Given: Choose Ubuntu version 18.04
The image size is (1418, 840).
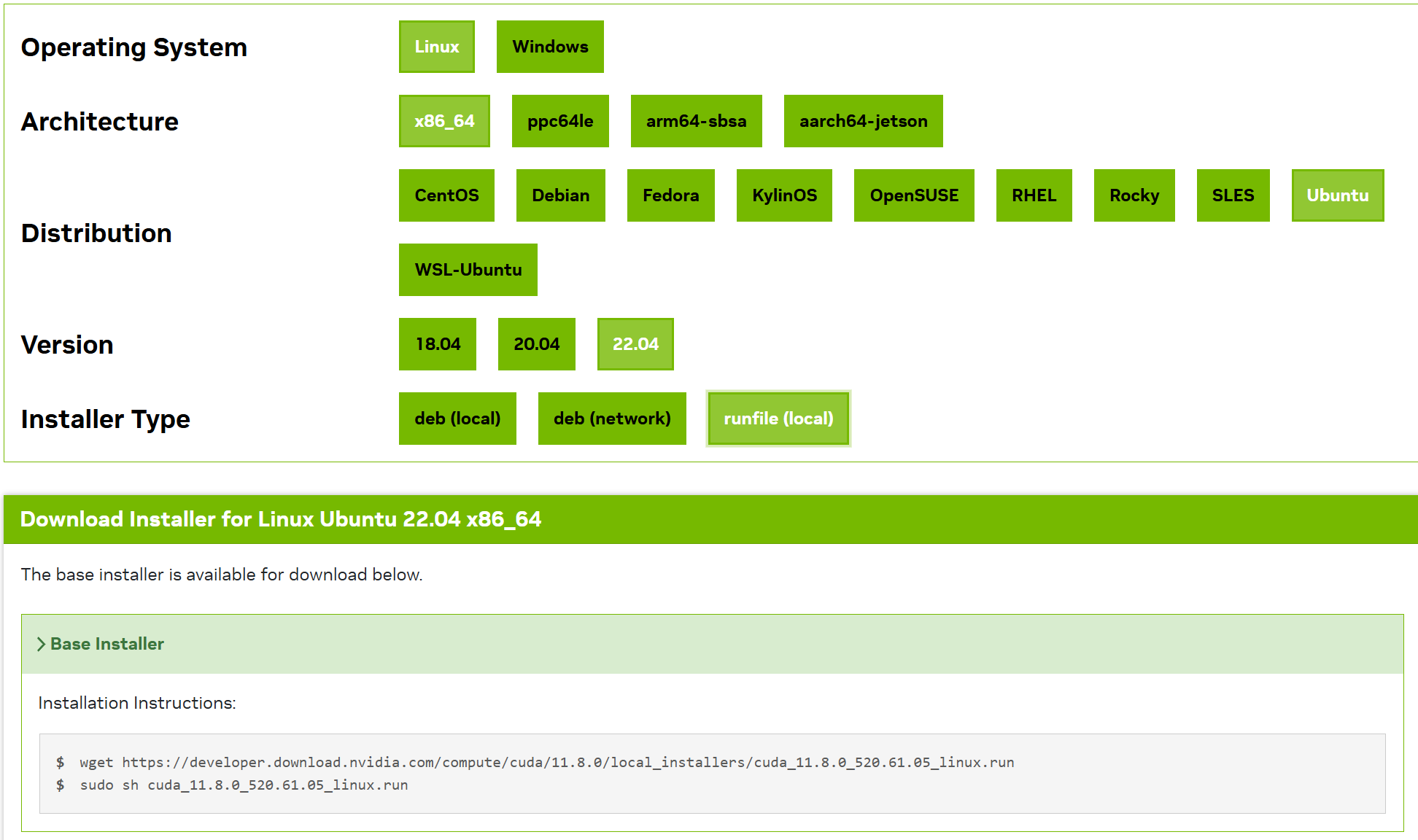Looking at the screenshot, I should pos(438,344).
